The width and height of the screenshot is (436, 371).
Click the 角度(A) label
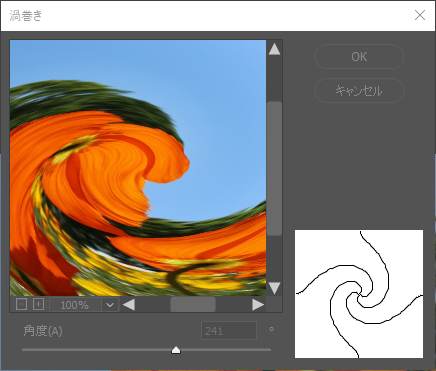pyautogui.click(x=43, y=331)
